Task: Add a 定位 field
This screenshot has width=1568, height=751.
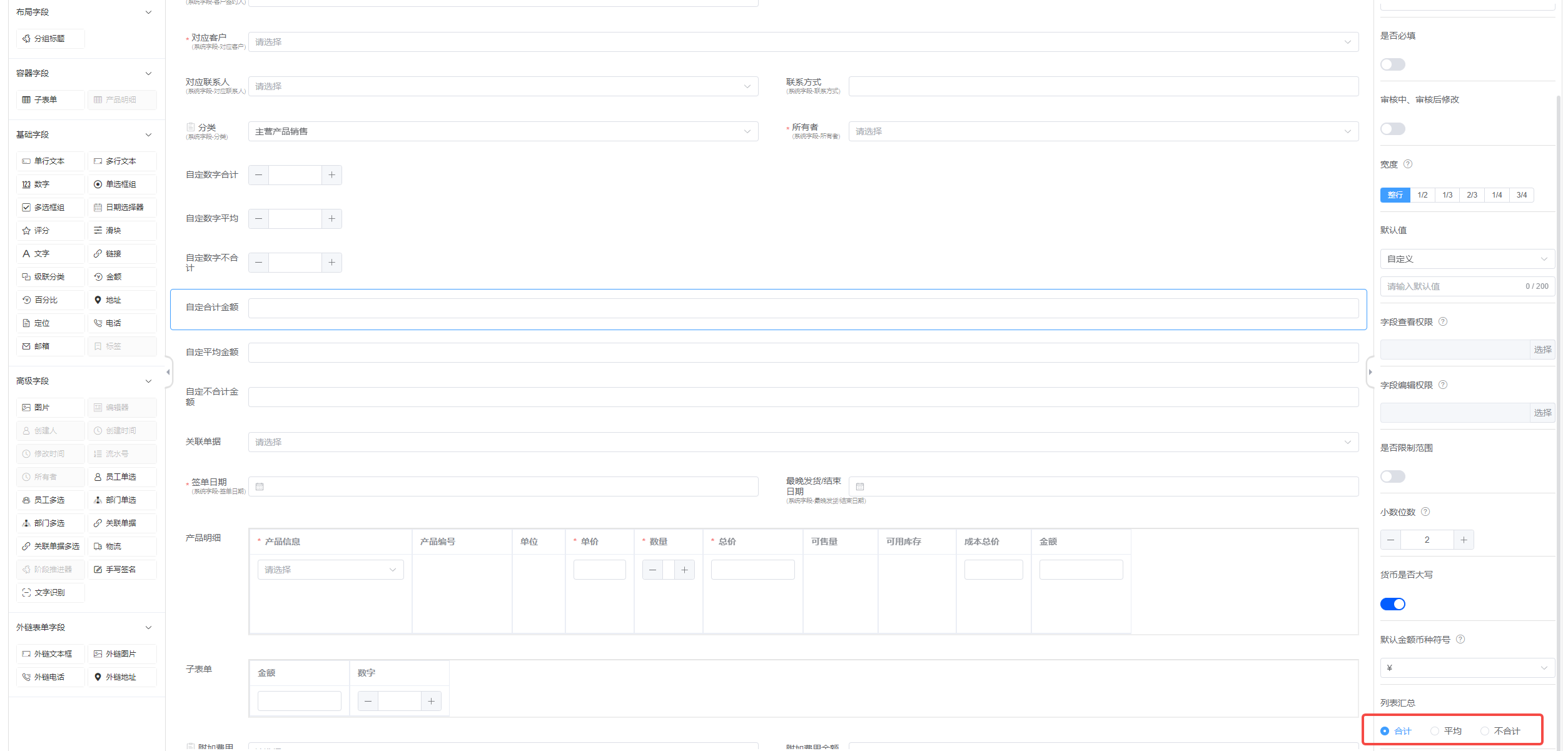Action: (x=50, y=323)
